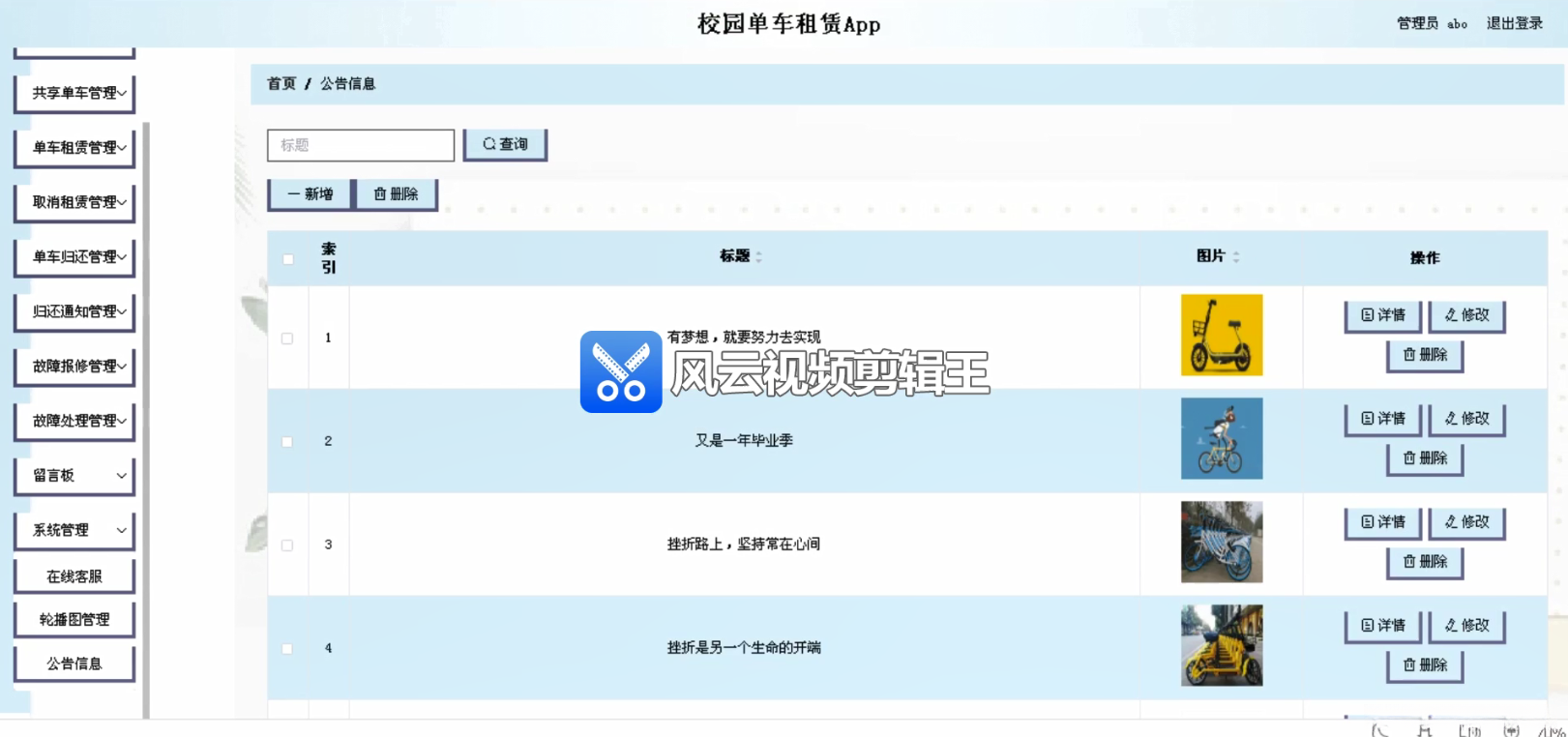
Task: Click 修改 for 挫折路上，坚持常在心间
Action: tap(1467, 522)
